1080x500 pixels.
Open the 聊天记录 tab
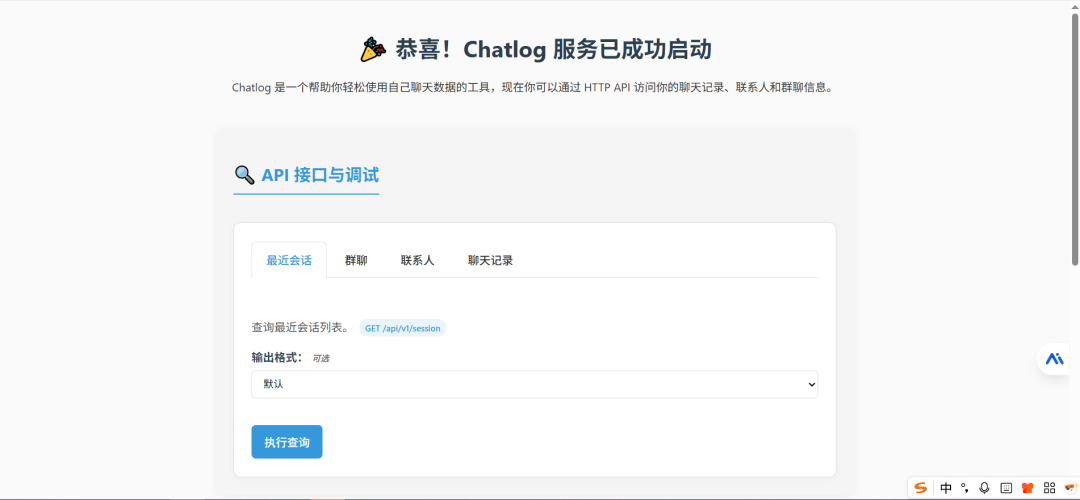(x=490, y=260)
